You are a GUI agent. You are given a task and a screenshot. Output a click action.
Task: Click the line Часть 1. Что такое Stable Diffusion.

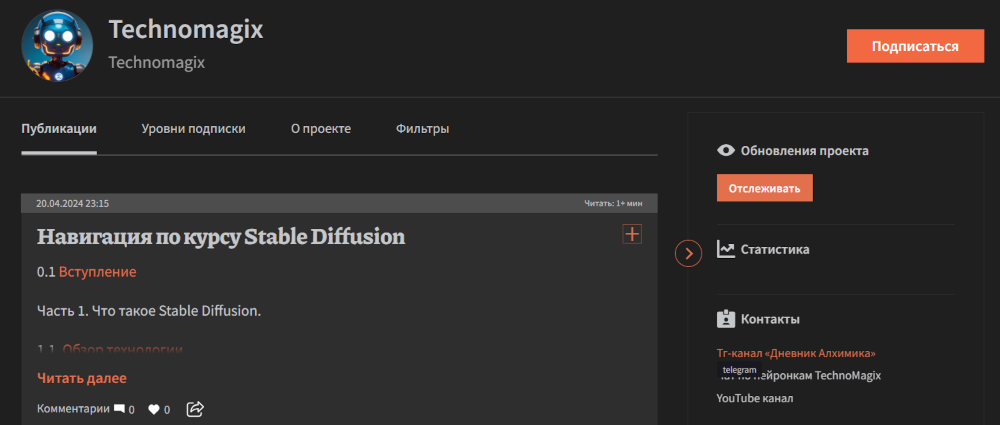click(149, 311)
